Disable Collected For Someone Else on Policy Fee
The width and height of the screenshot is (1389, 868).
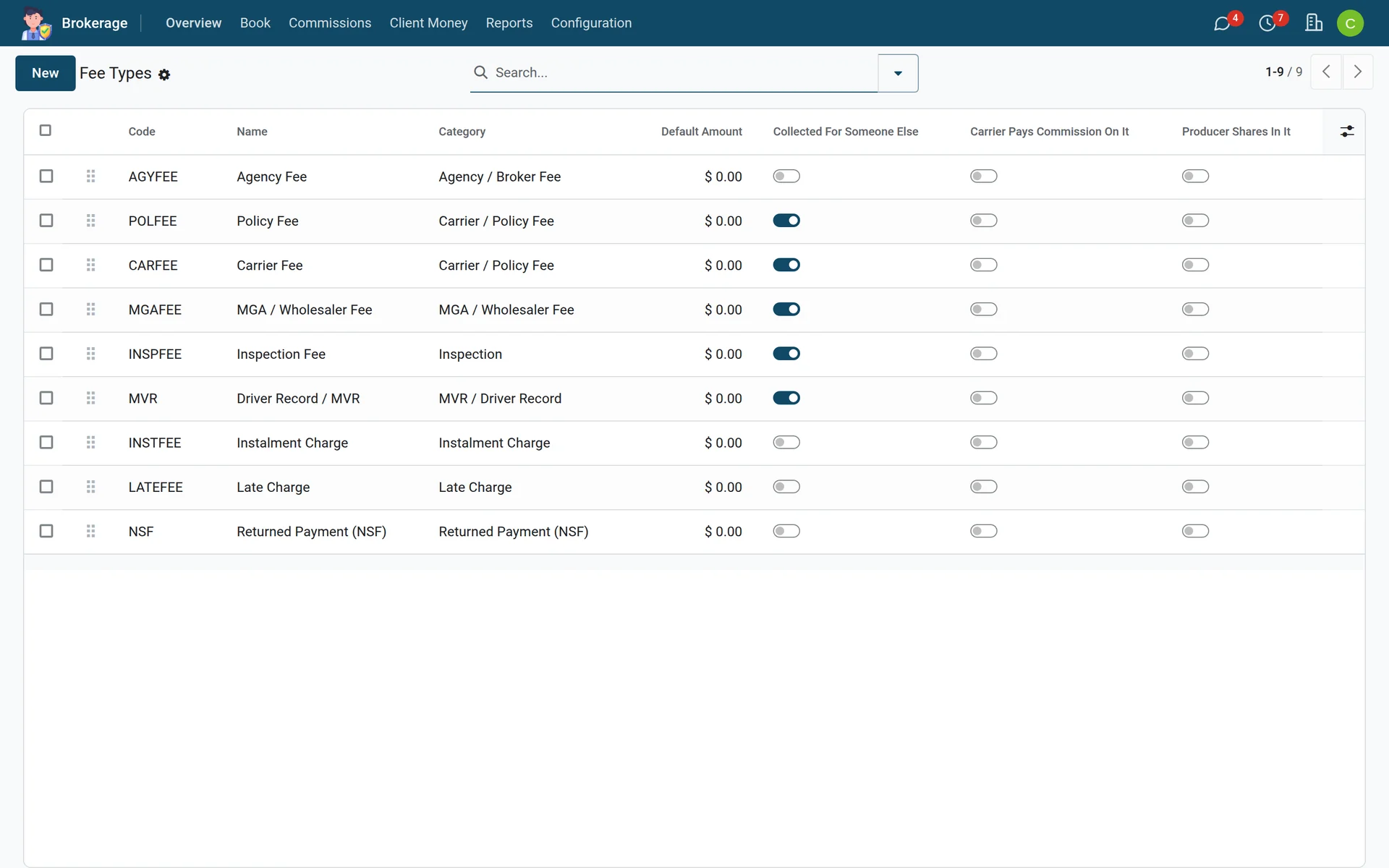point(786,221)
